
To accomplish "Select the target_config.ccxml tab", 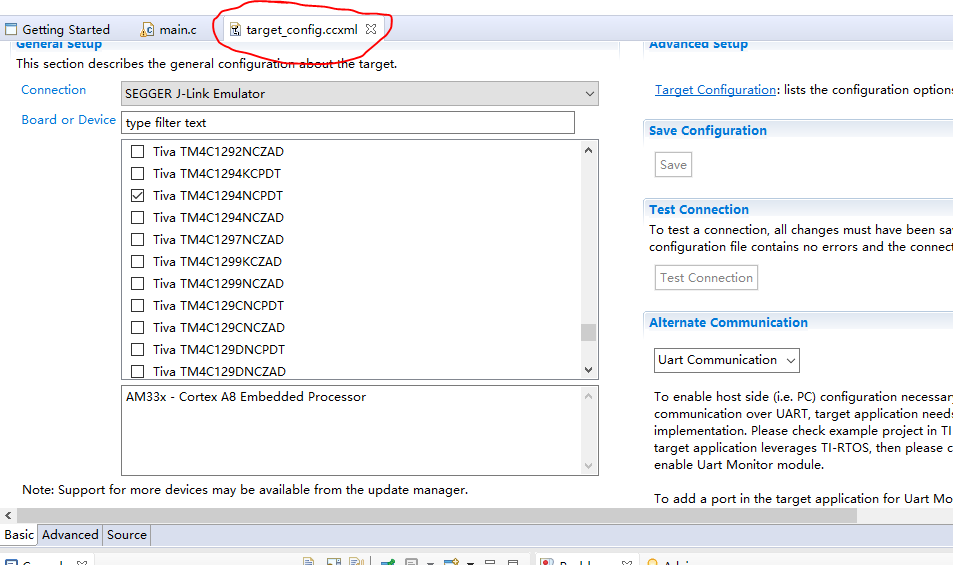I will [302, 29].
